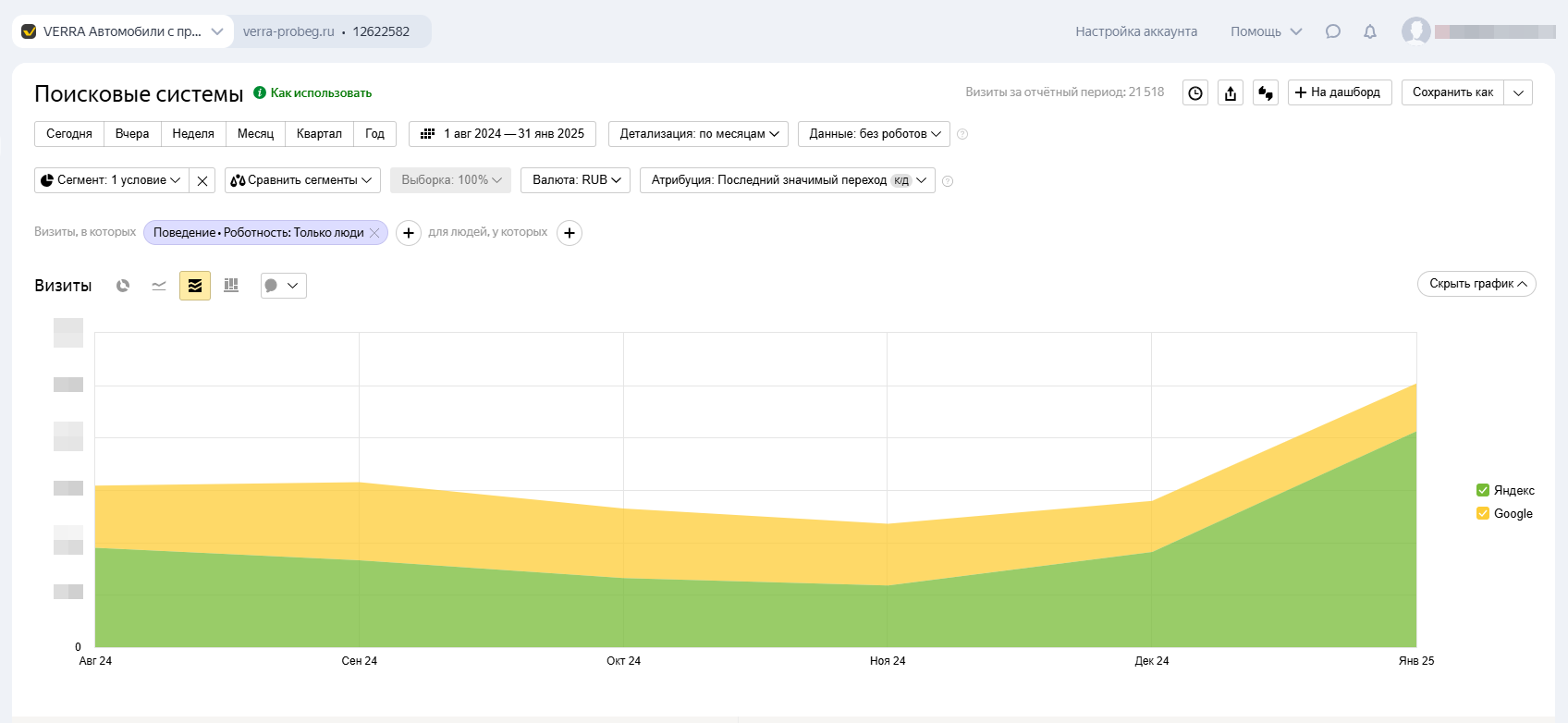
Task: Click the export/share report icon
Action: (x=1231, y=92)
